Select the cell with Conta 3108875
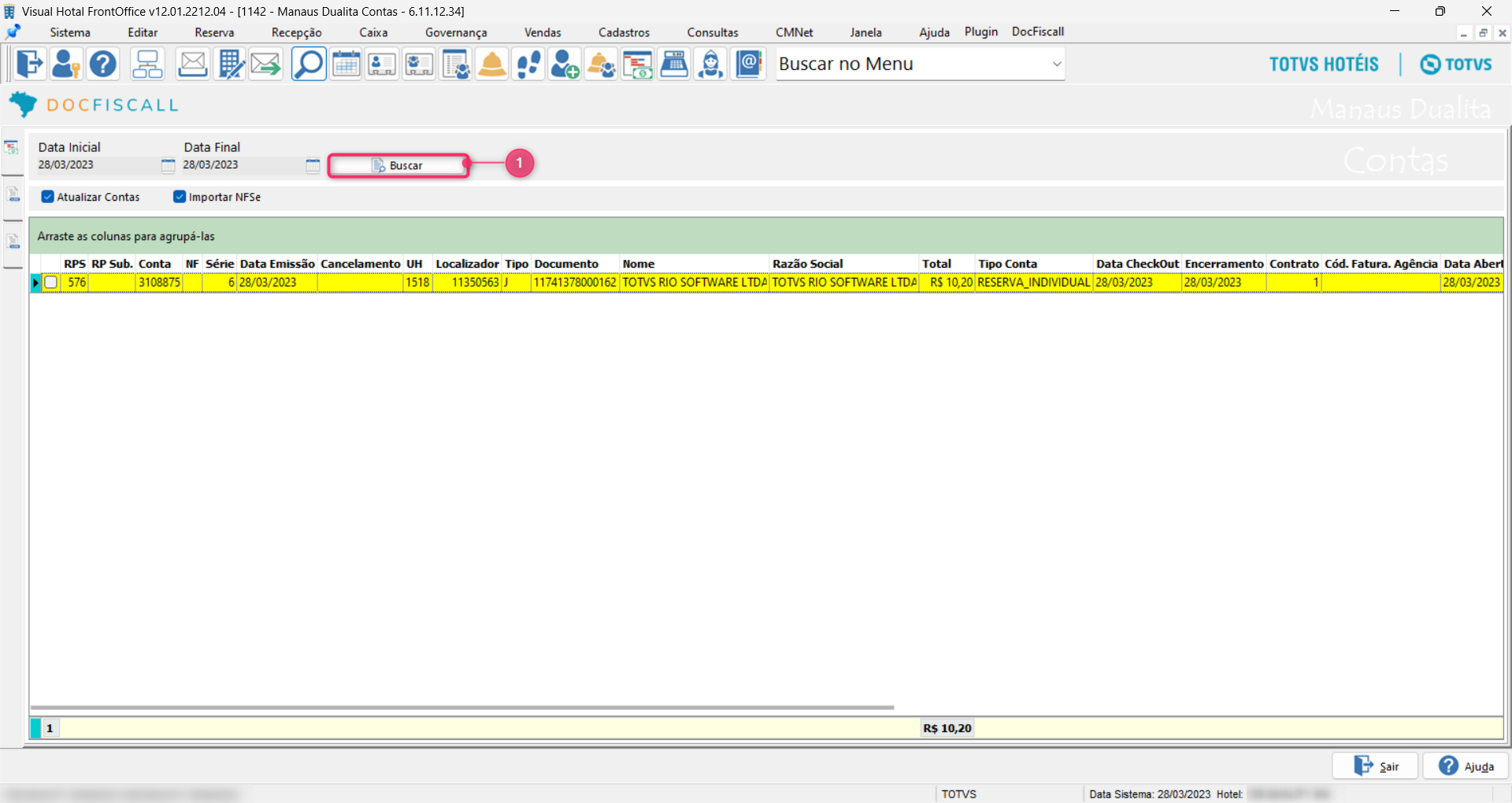1512x803 pixels. pyautogui.click(x=159, y=283)
